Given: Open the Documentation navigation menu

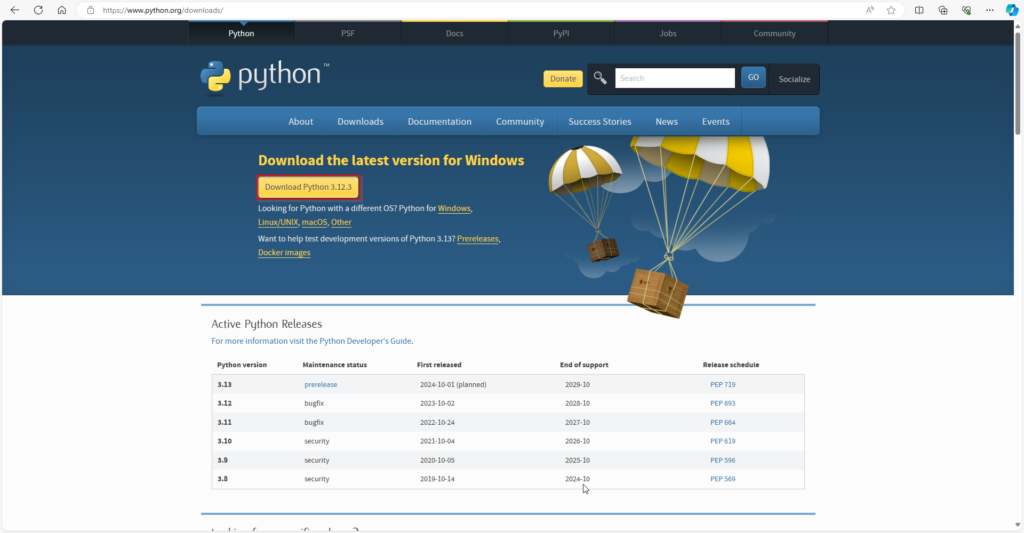Looking at the screenshot, I should pyautogui.click(x=440, y=121).
